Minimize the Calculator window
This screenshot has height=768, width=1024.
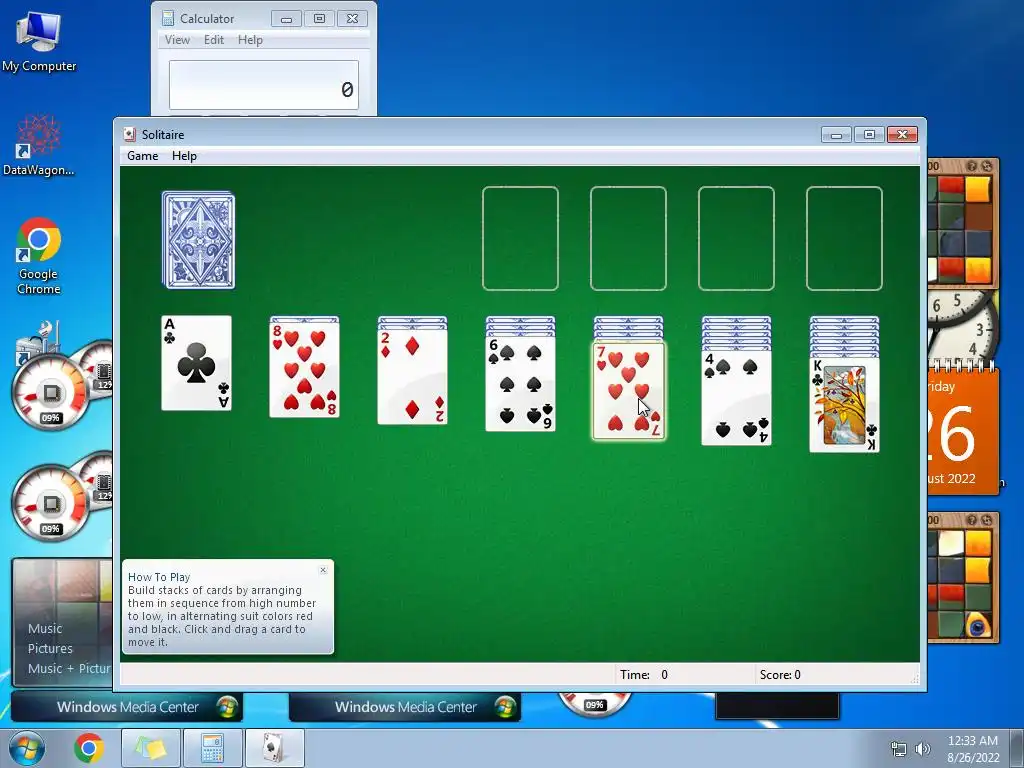point(286,18)
